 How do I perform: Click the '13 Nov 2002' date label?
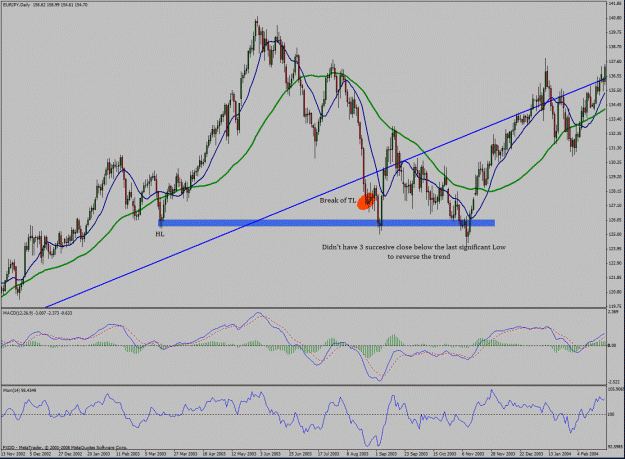(13, 453)
